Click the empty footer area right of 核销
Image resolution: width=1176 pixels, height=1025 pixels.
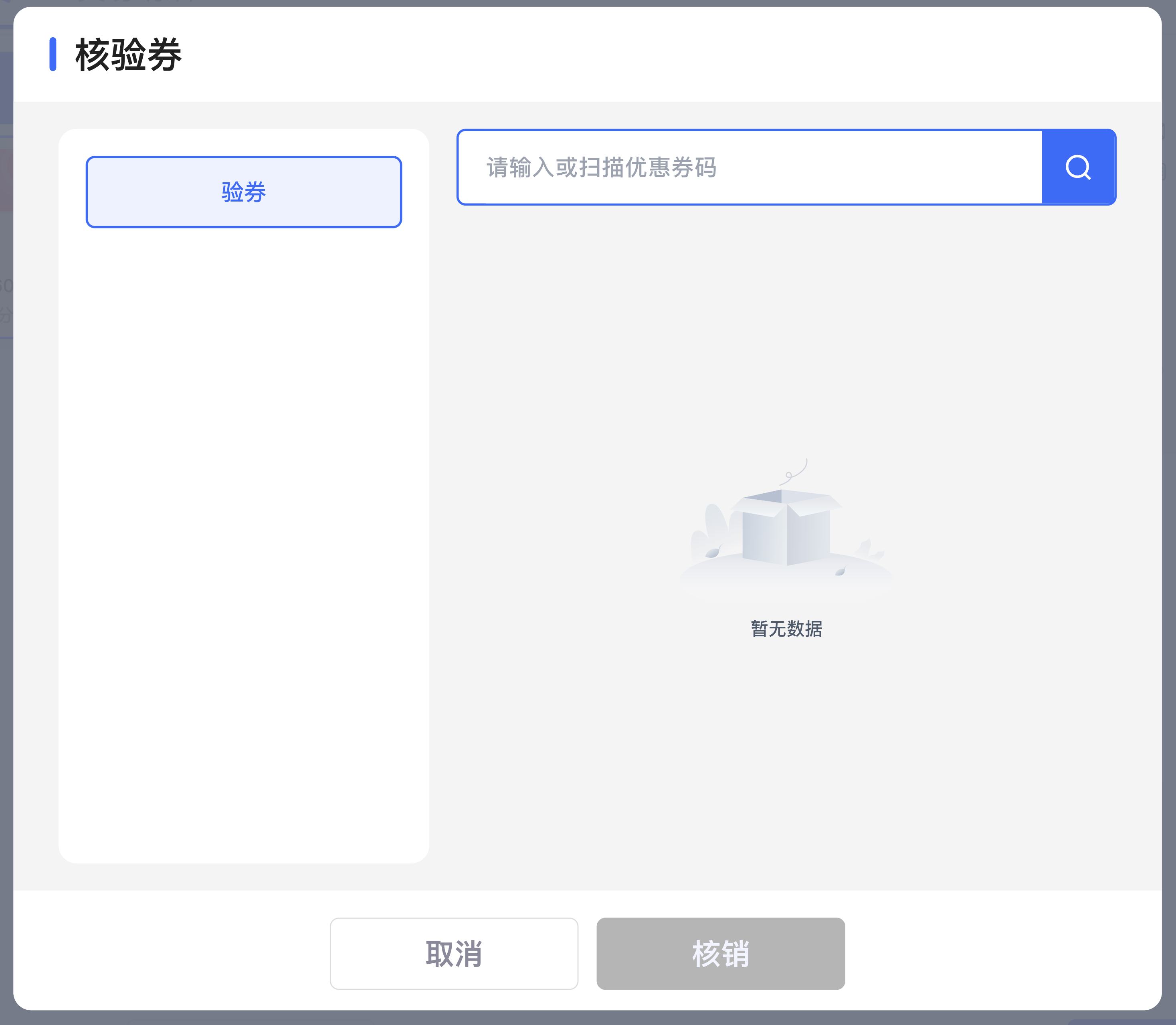coord(1002,954)
